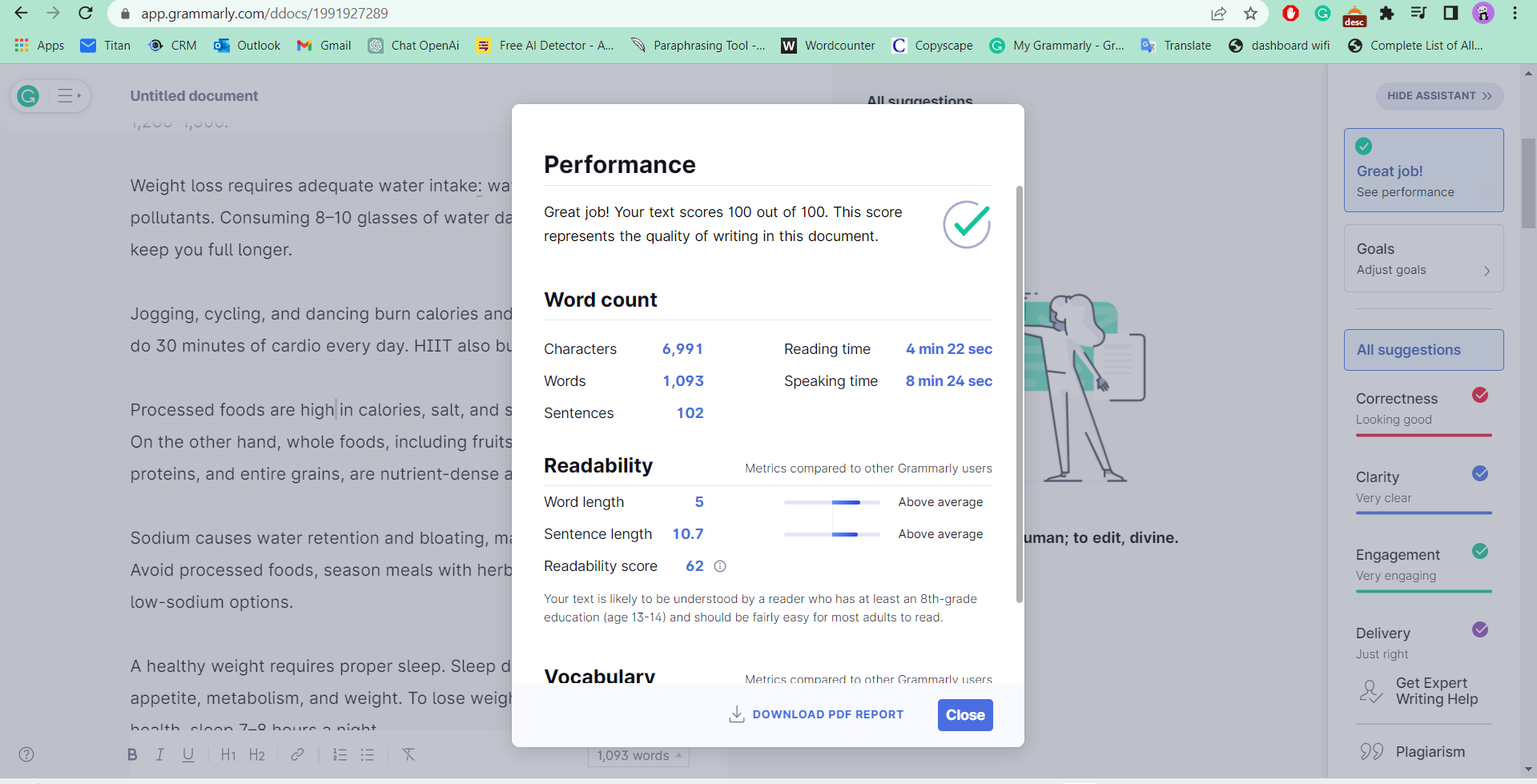The image size is (1537, 784).
Task: Expand Adjust goals chevron
Action: pyautogui.click(x=1487, y=271)
